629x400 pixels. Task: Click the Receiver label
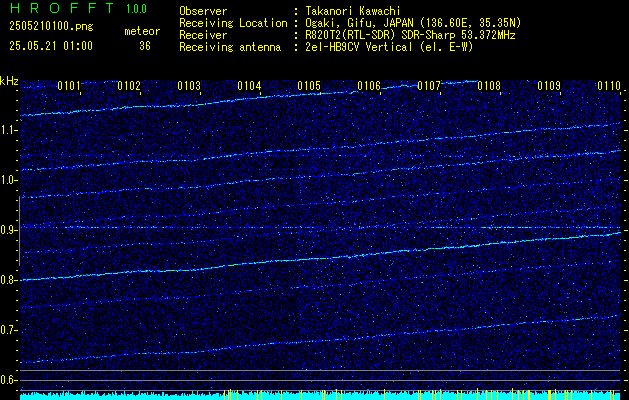coord(203,35)
